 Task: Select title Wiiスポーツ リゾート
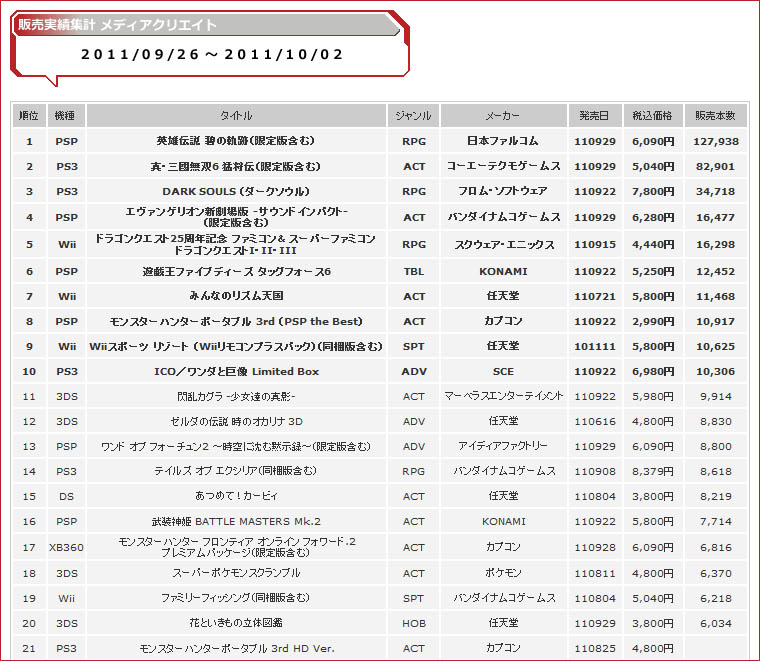point(236,346)
